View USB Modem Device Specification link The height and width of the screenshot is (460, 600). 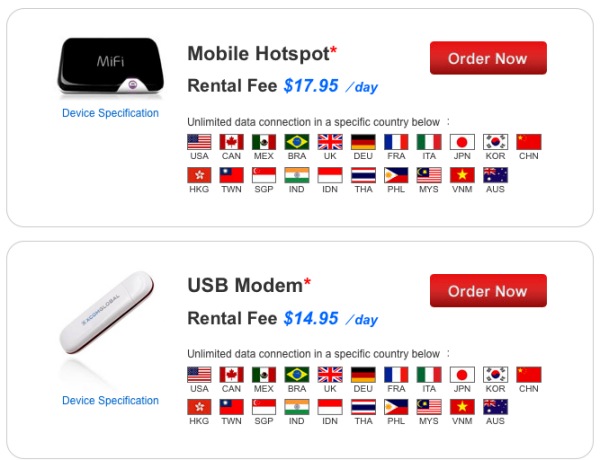pos(110,400)
